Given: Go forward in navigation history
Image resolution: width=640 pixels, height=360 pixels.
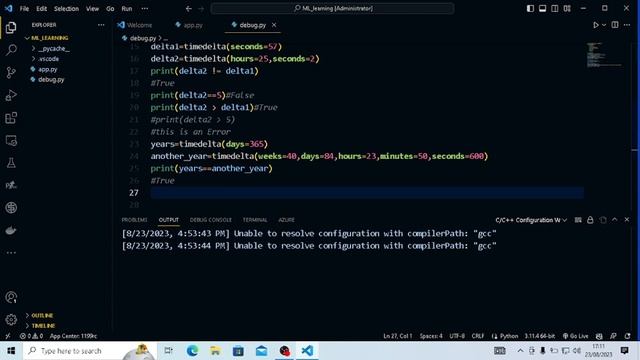Looking at the screenshot, I should [x=201, y=8].
